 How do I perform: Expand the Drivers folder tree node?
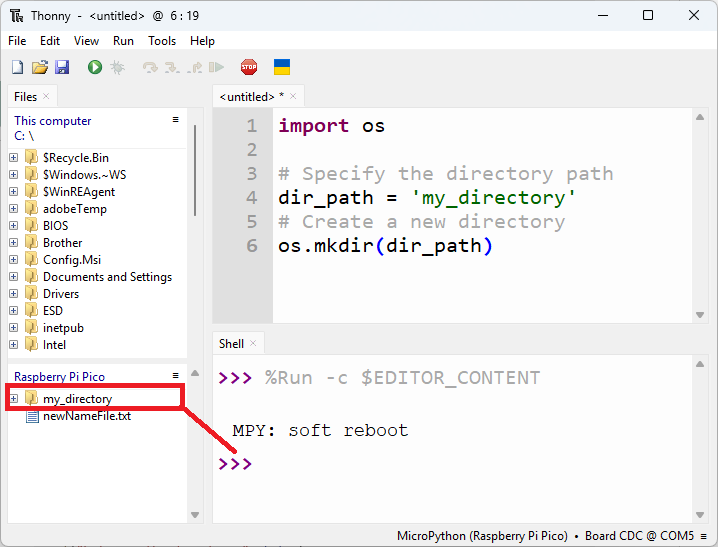coord(14,294)
